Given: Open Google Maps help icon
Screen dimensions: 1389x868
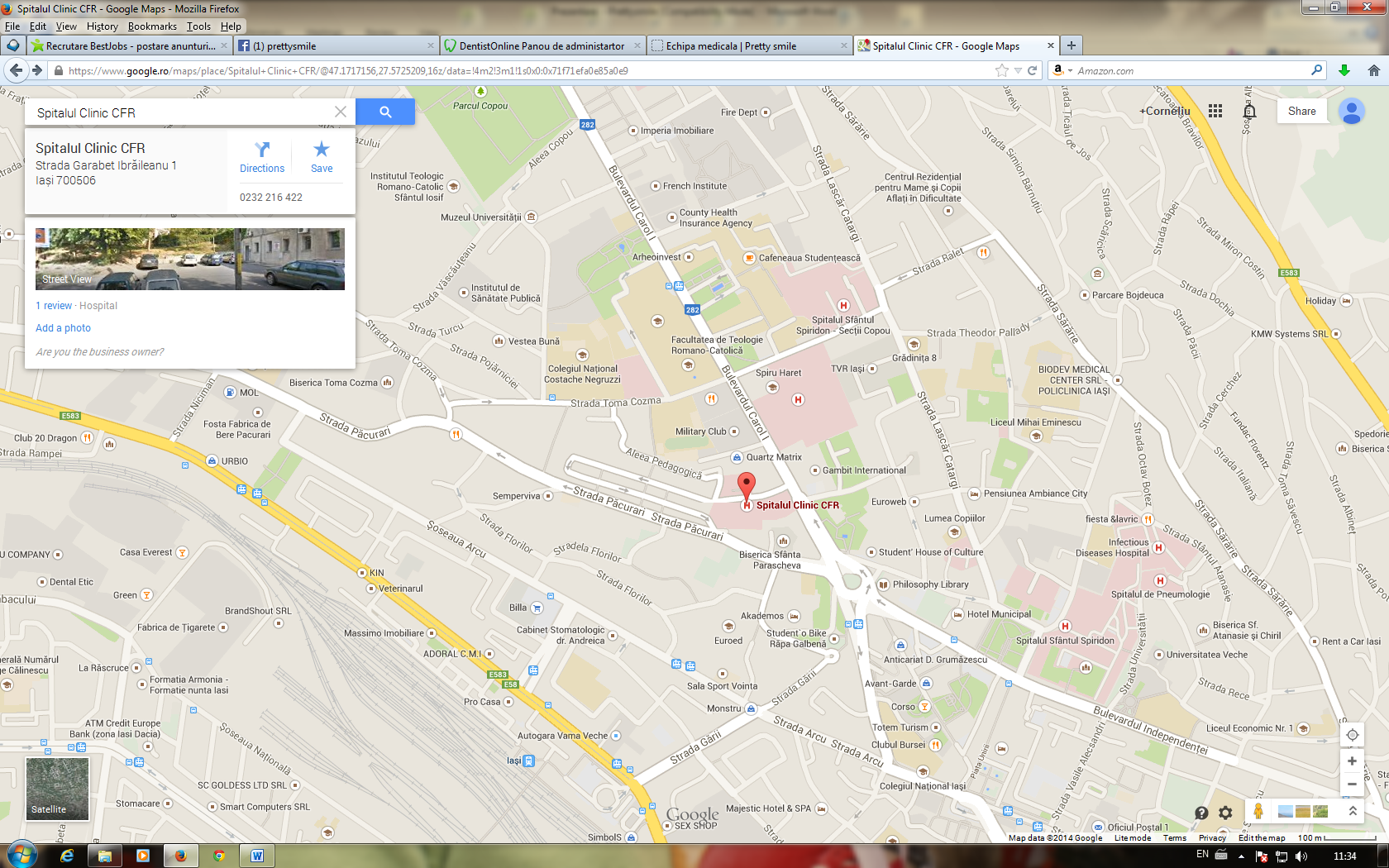Looking at the screenshot, I should coord(1201,813).
